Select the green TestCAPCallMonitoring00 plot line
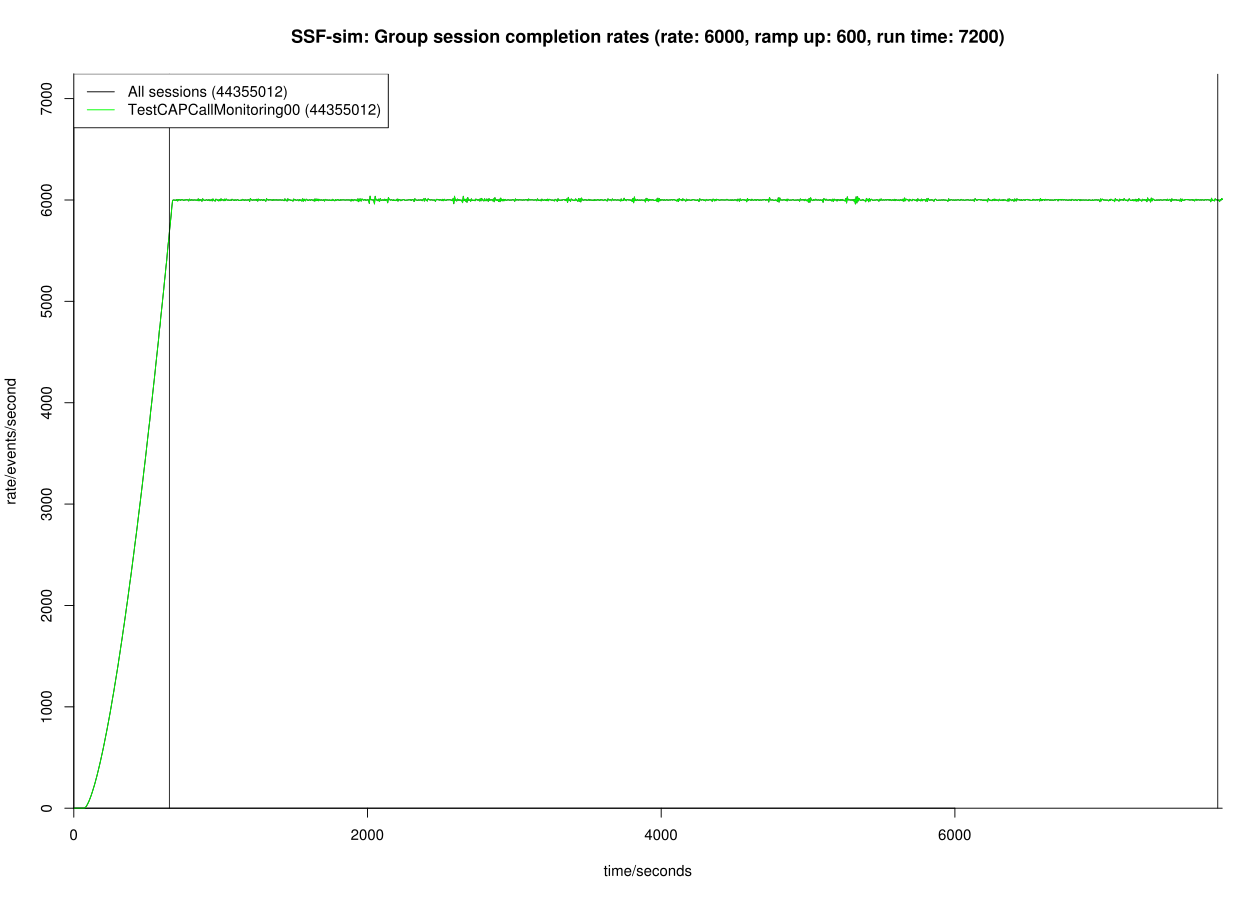The height and width of the screenshot is (900, 1260). (700, 200)
